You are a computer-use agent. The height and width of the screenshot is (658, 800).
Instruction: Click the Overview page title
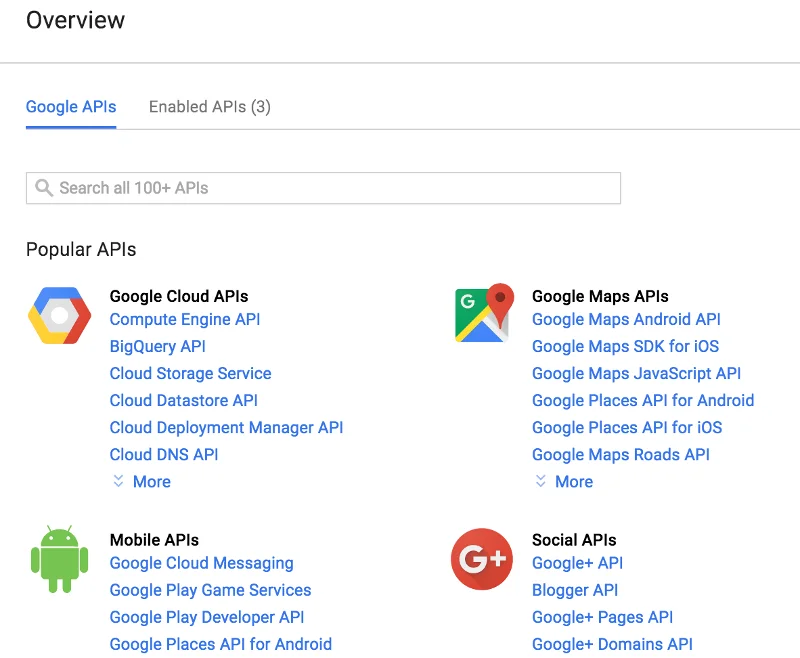click(76, 20)
